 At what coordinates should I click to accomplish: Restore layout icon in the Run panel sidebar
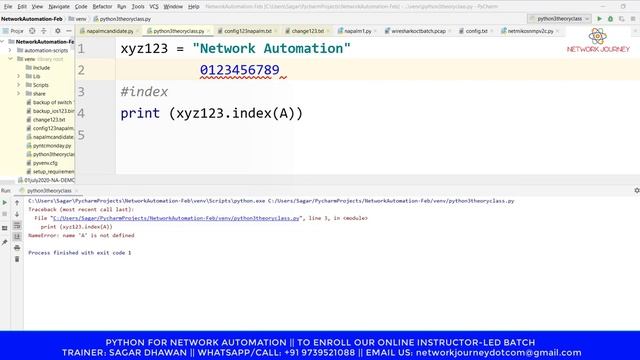click(x=4, y=228)
